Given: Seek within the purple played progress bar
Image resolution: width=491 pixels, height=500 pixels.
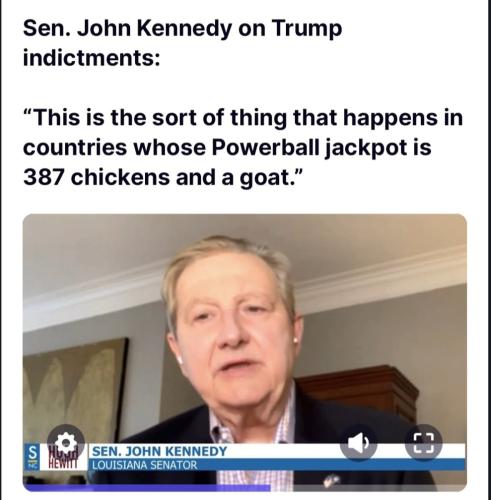Looking at the screenshot, I should click(147, 488).
